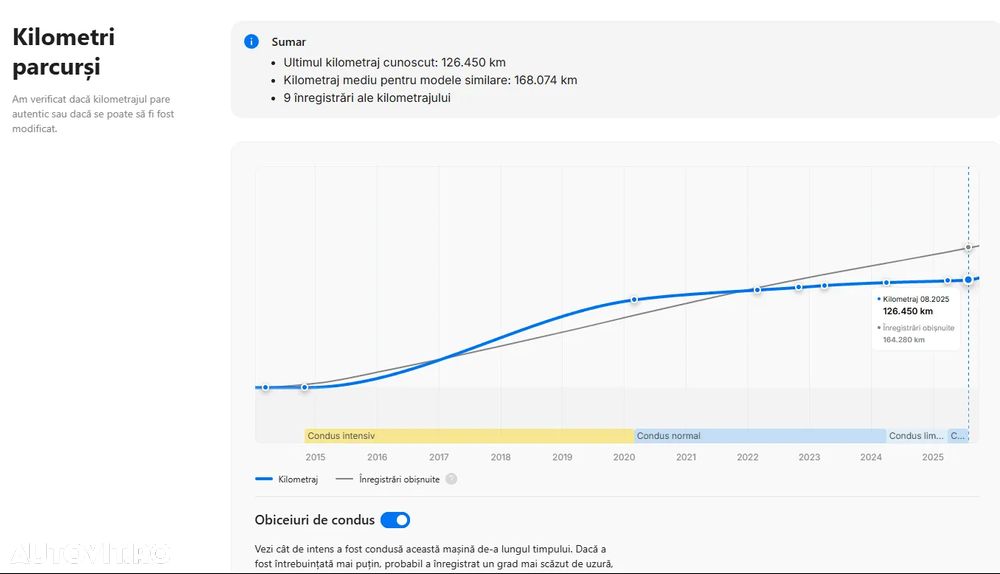Turn off the Obiceiuri de condus switch
The height and width of the screenshot is (574, 1000).
tap(395, 520)
